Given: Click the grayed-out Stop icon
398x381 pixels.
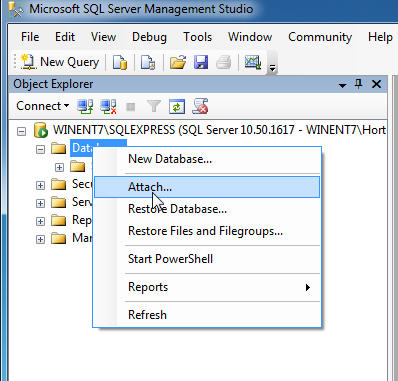Looking at the screenshot, I should (x=130, y=107).
